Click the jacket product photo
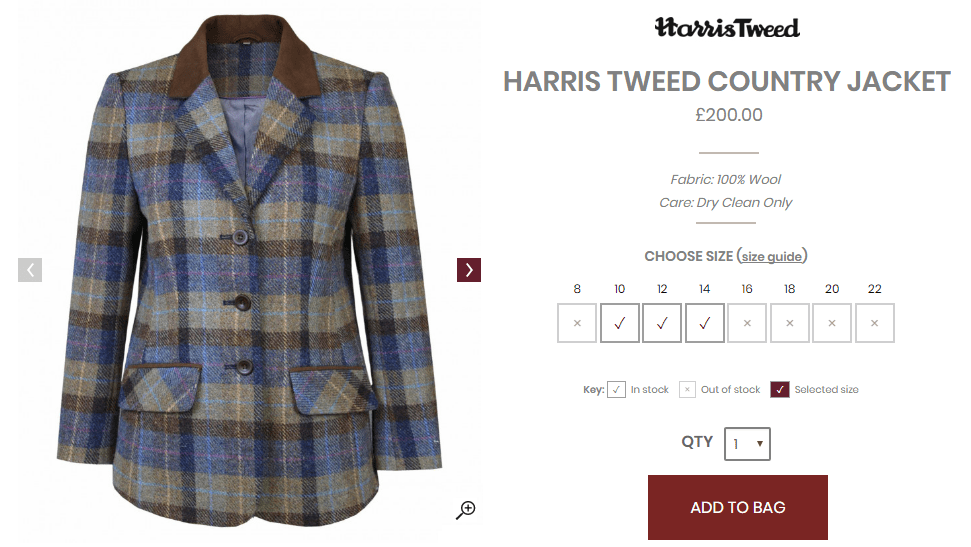 click(x=250, y=273)
